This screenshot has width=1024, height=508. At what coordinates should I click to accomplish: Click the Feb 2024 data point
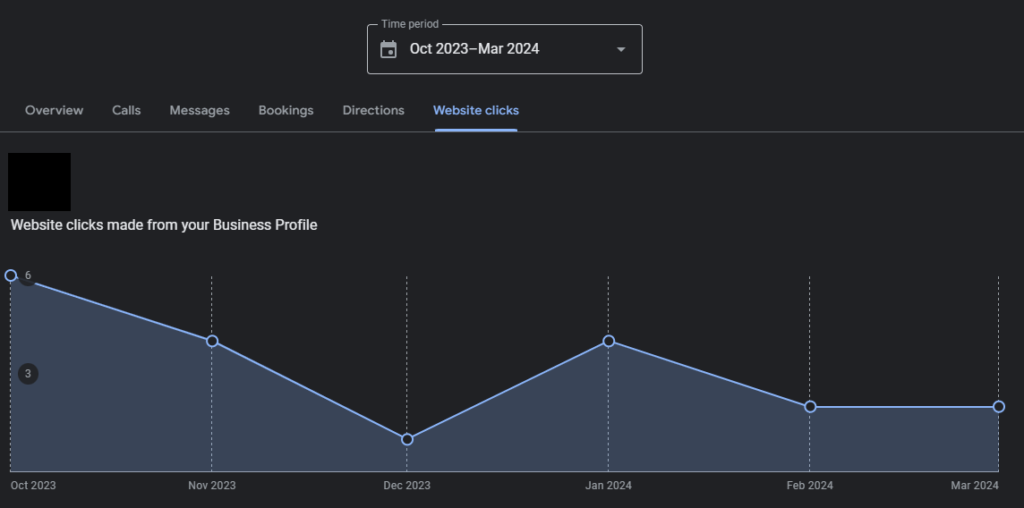[x=810, y=407]
